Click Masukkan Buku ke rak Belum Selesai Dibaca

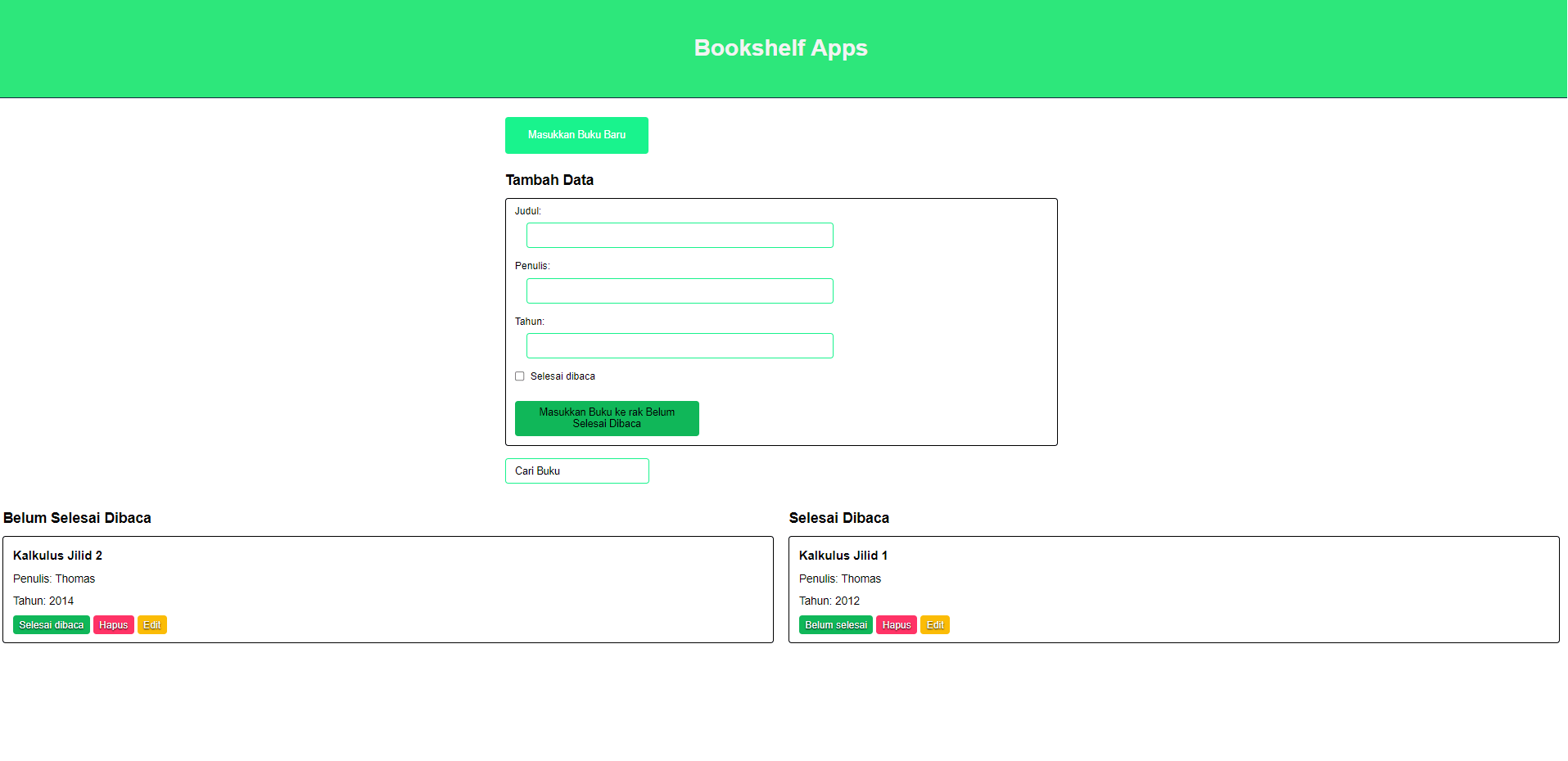pyautogui.click(x=606, y=418)
